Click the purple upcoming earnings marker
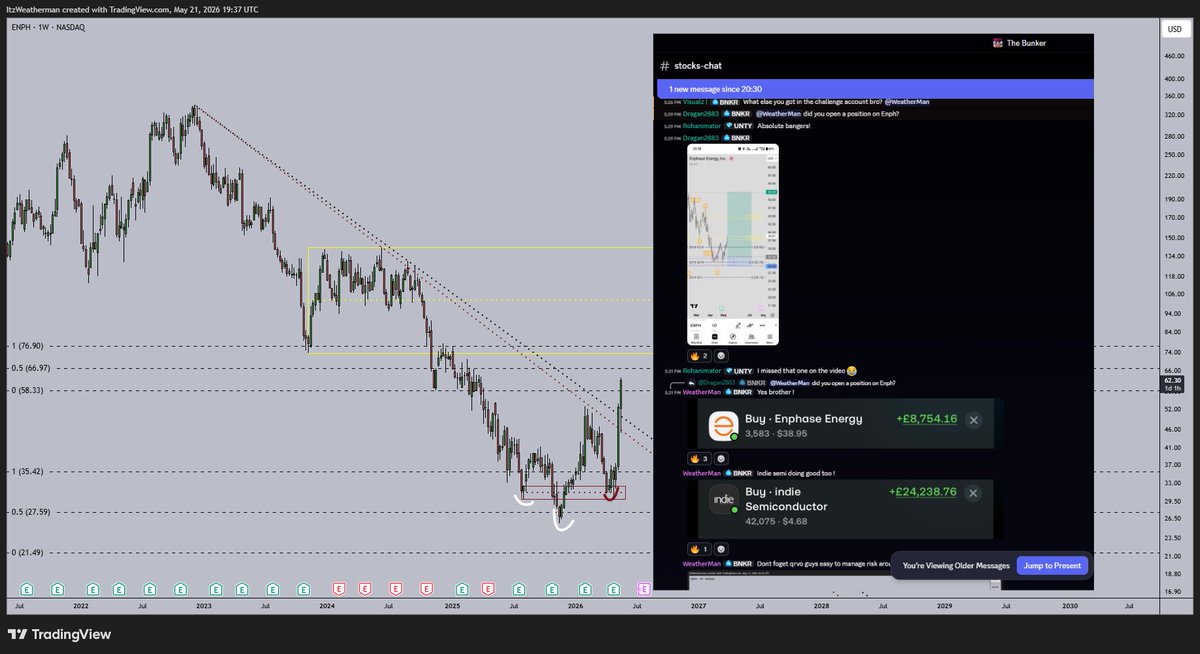 pyautogui.click(x=643, y=589)
